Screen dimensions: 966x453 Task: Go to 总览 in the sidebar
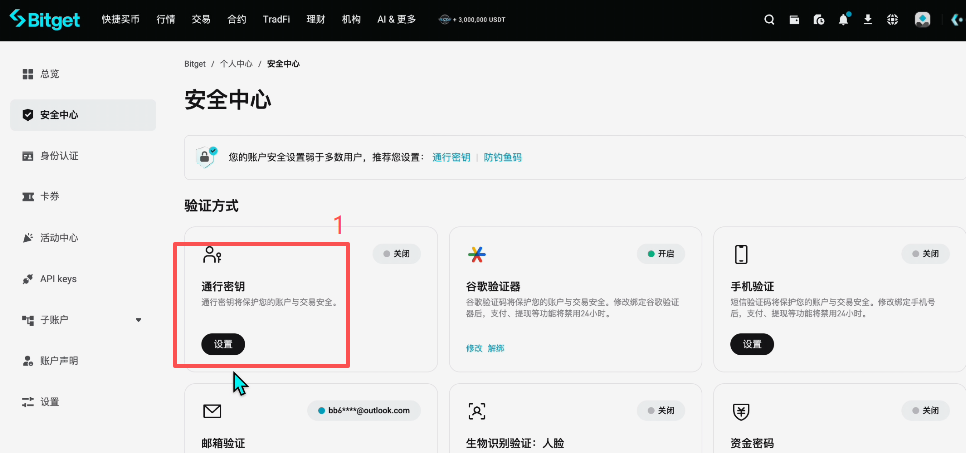[83, 74]
